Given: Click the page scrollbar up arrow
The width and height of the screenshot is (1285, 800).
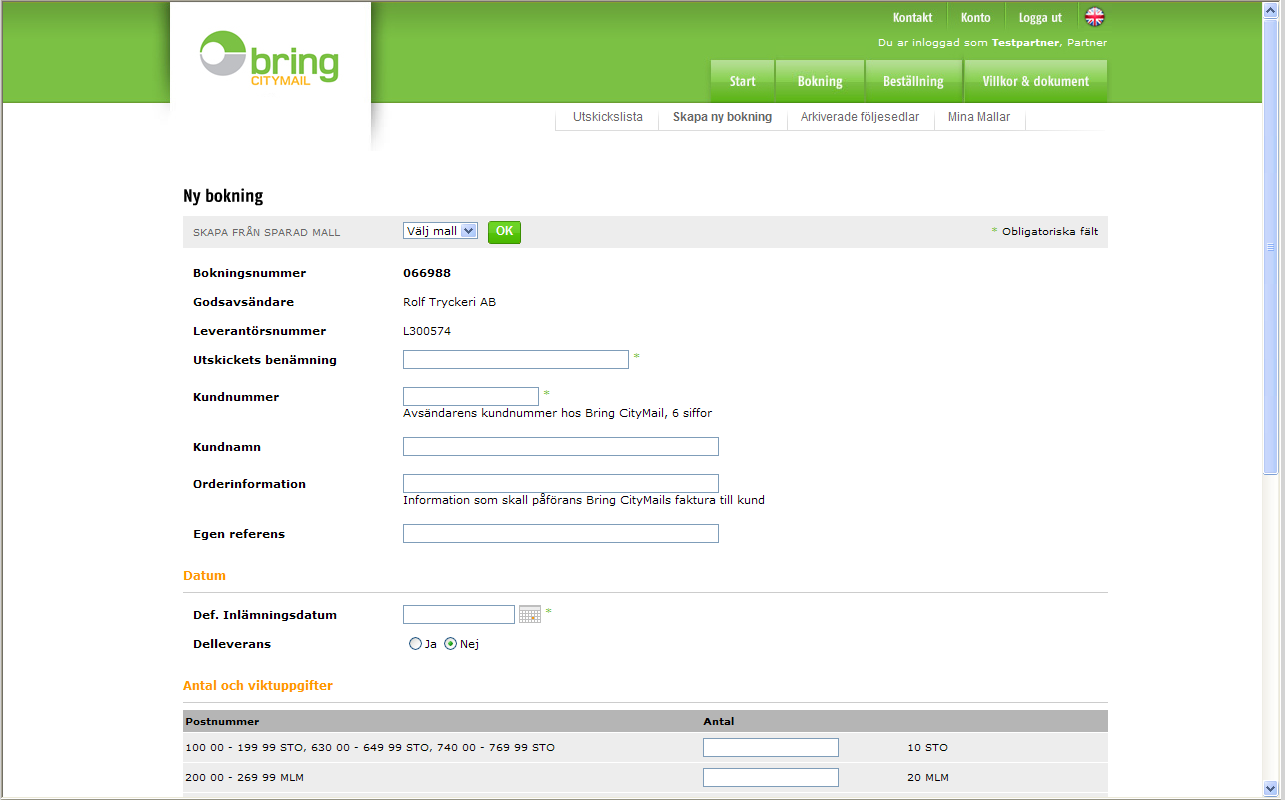Looking at the screenshot, I should [1271, 9].
